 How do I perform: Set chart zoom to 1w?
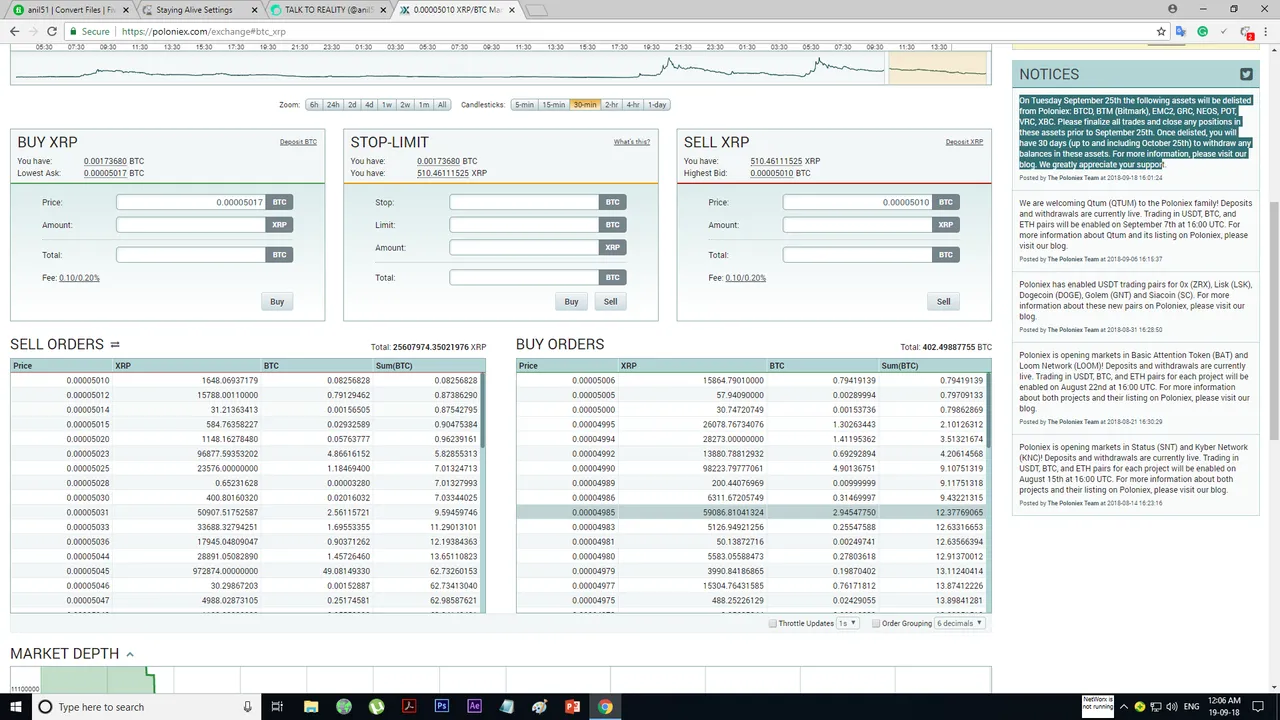click(x=387, y=105)
